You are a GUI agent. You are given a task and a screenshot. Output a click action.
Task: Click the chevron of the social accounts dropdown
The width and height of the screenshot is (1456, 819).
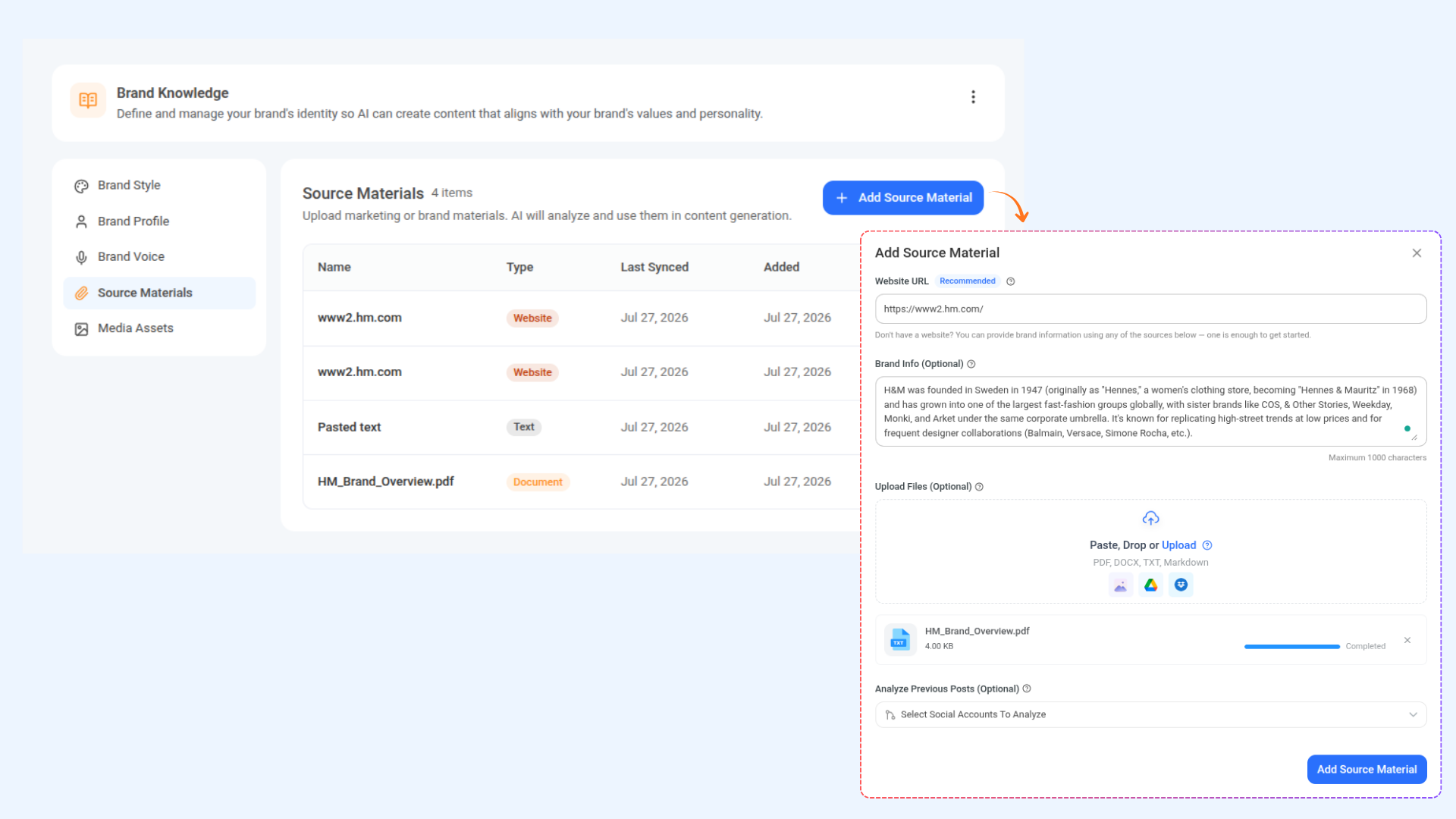point(1413,714)
